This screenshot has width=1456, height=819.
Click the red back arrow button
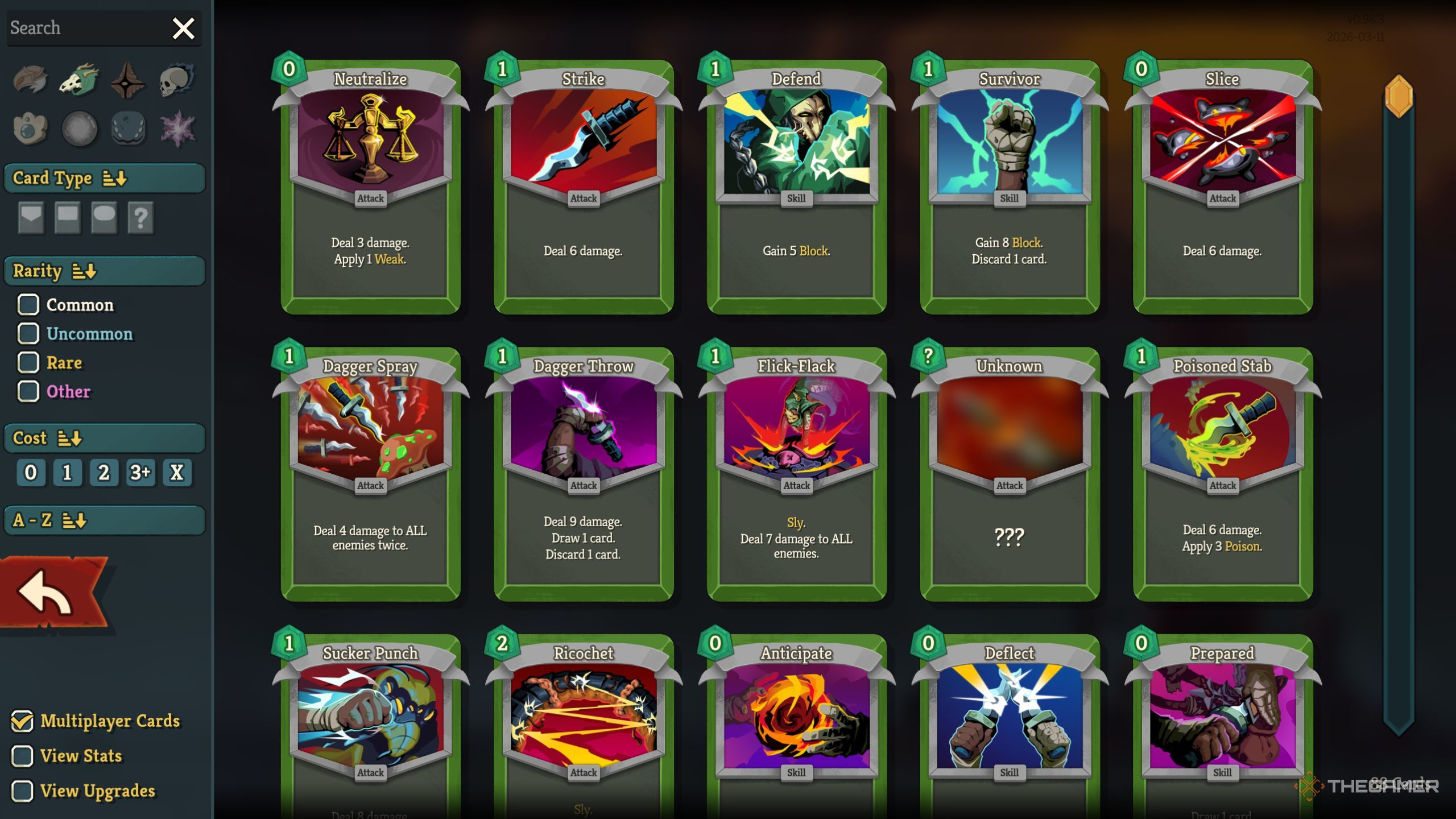pyautogui.click(x=54, y=593)
